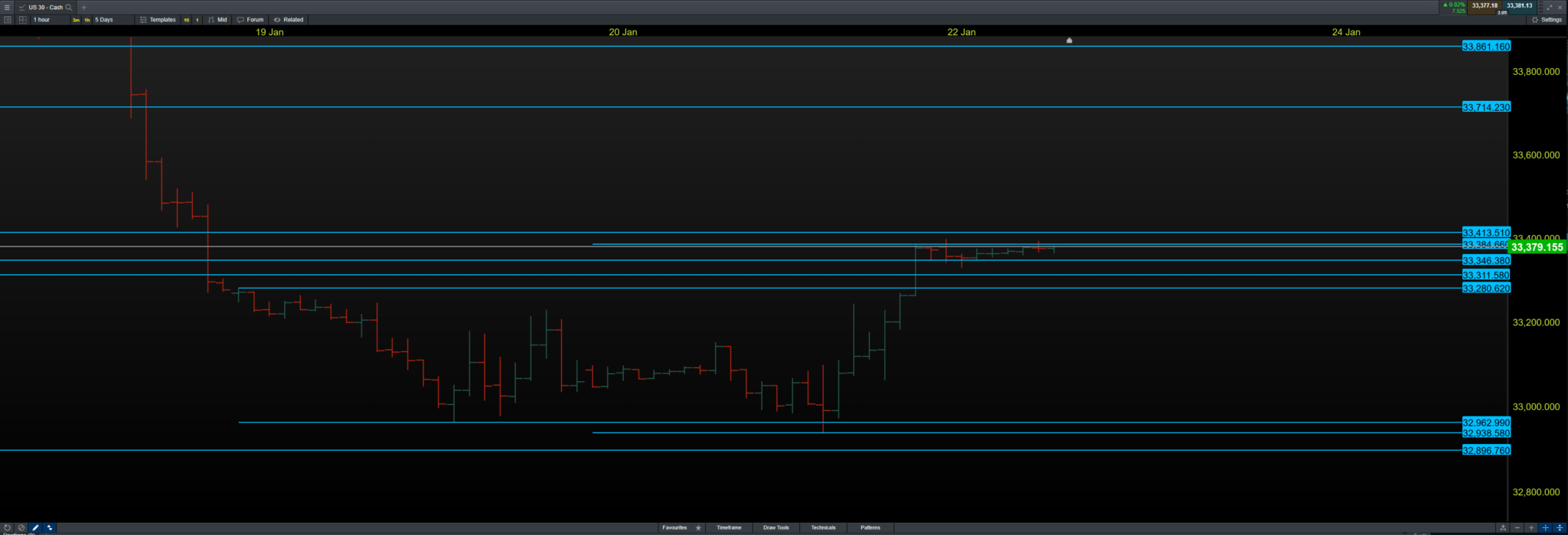Image resolution: width=1568 pixels, height=535 pixels.
Task: Open chart Settings
Action: coord(1547,20)
